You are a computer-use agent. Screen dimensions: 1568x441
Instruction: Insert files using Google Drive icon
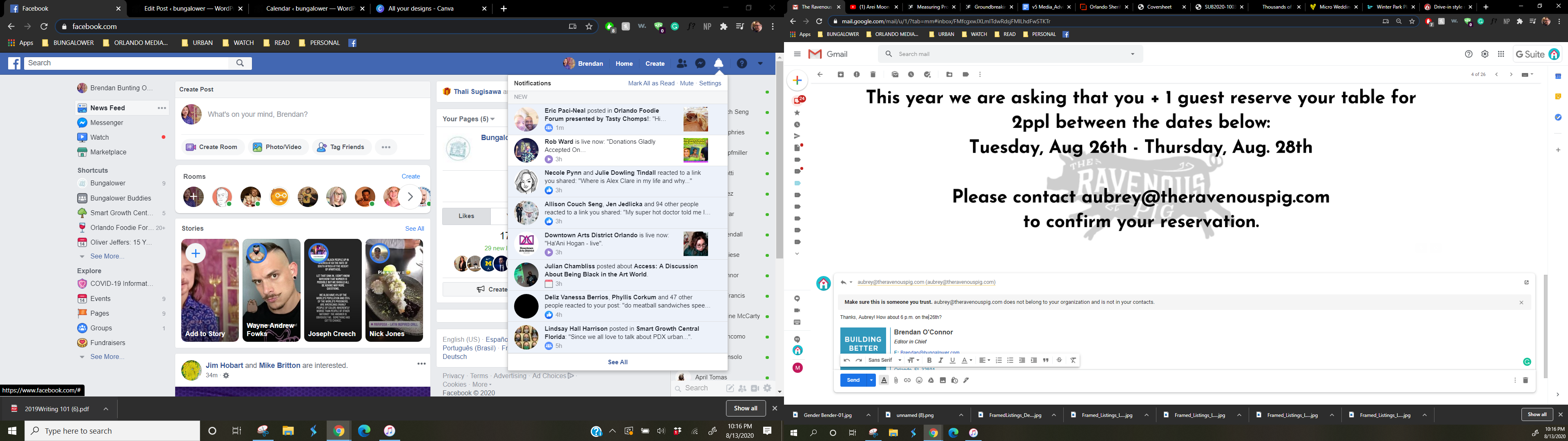pyautogui.click(x=931, y=380)
